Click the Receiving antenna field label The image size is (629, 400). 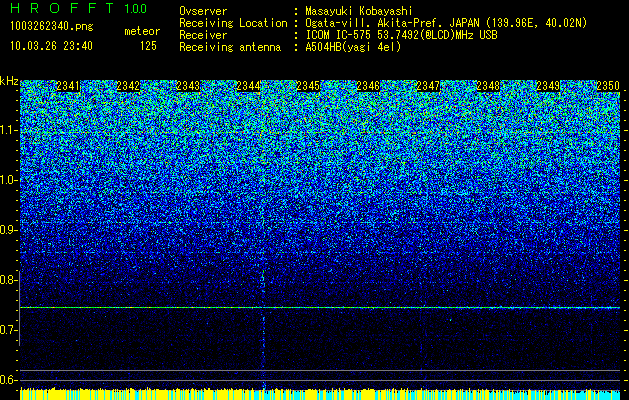tap(230, 47)
